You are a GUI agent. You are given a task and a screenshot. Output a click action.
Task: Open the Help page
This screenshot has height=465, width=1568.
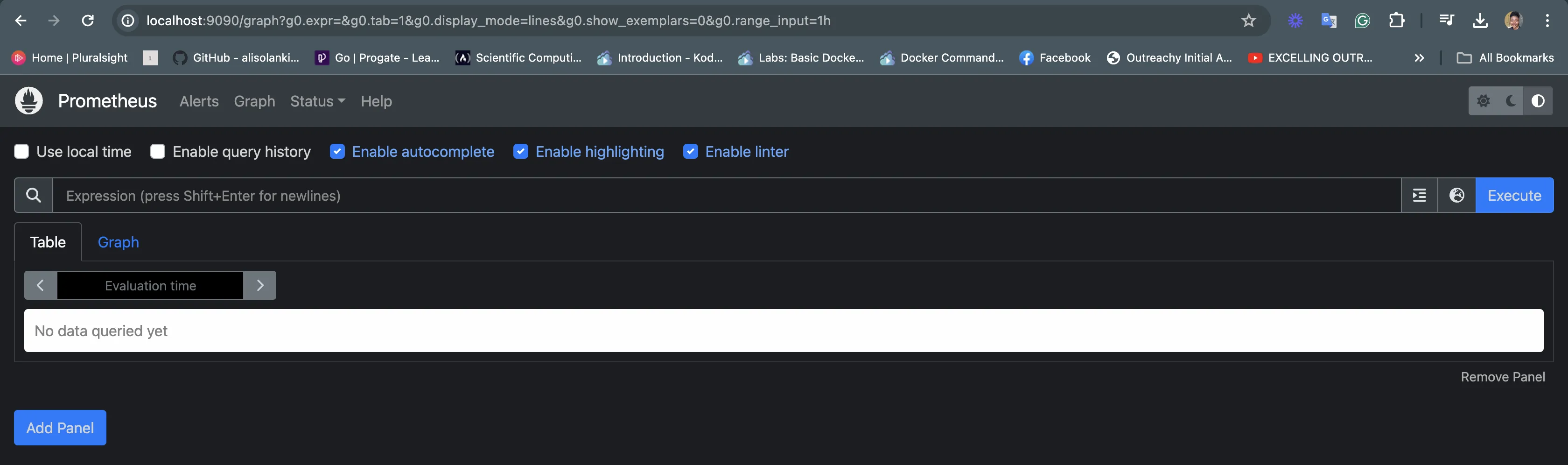click(x=376, y=101)
